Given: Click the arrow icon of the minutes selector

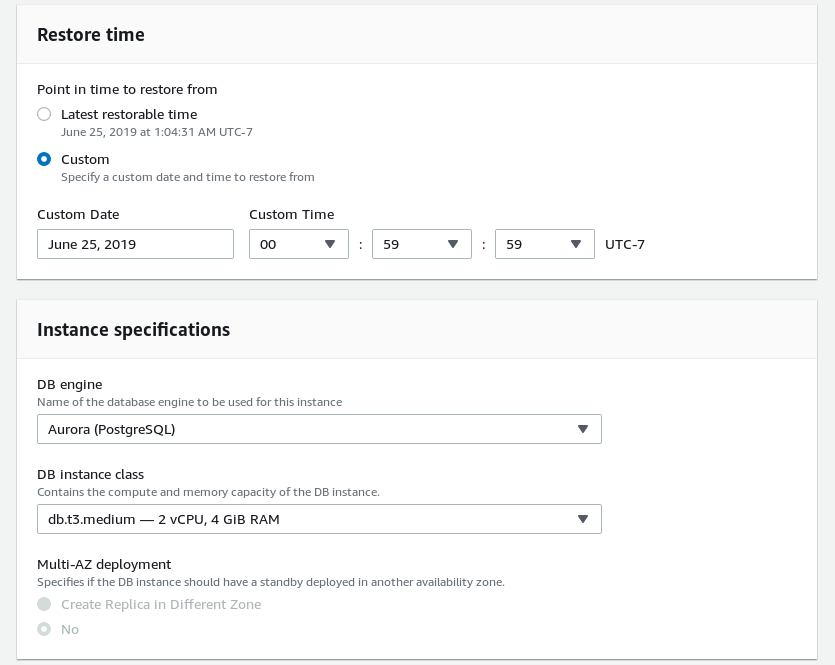Looking at the screenshot, I should pos(453,244).
